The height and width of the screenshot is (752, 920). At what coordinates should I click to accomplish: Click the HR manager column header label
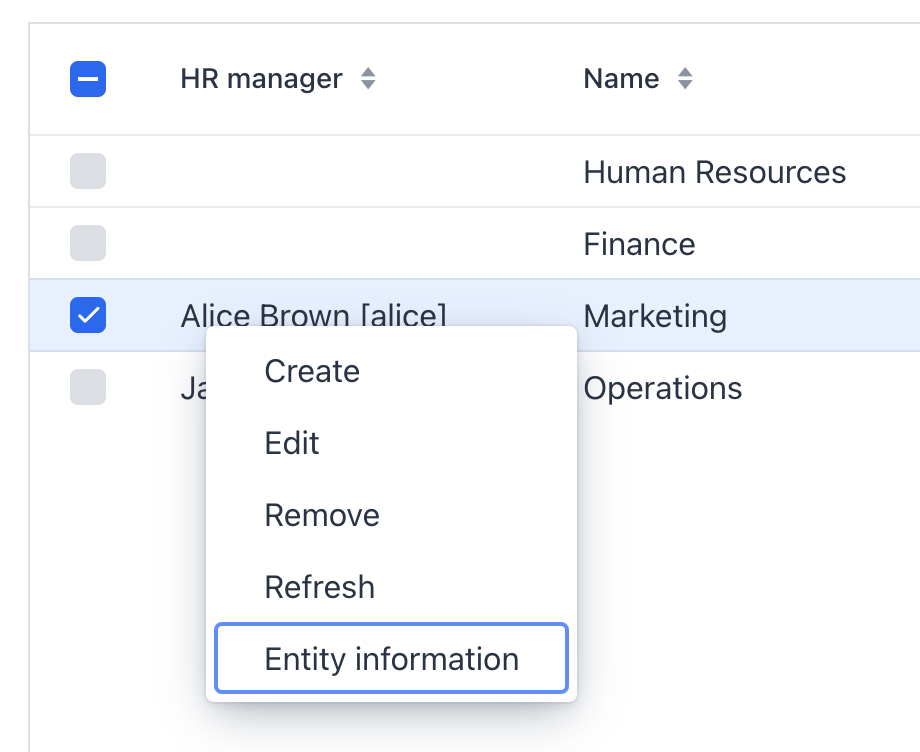click(261, 79)
